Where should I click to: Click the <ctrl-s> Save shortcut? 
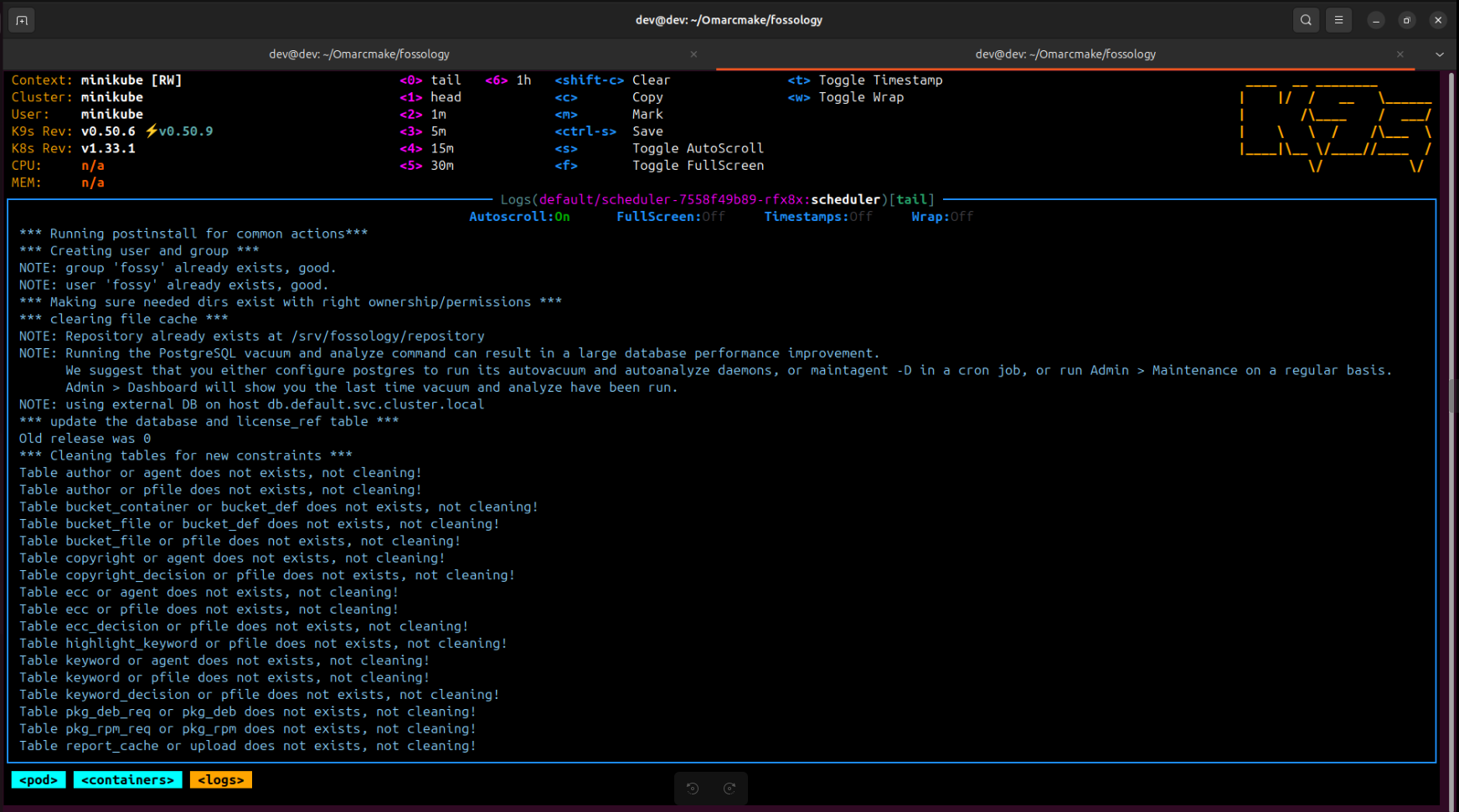click(609, 131)
